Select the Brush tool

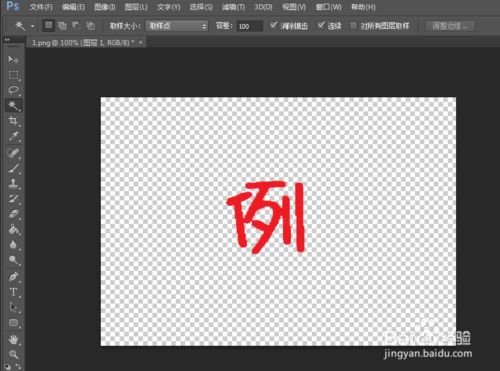13,169
